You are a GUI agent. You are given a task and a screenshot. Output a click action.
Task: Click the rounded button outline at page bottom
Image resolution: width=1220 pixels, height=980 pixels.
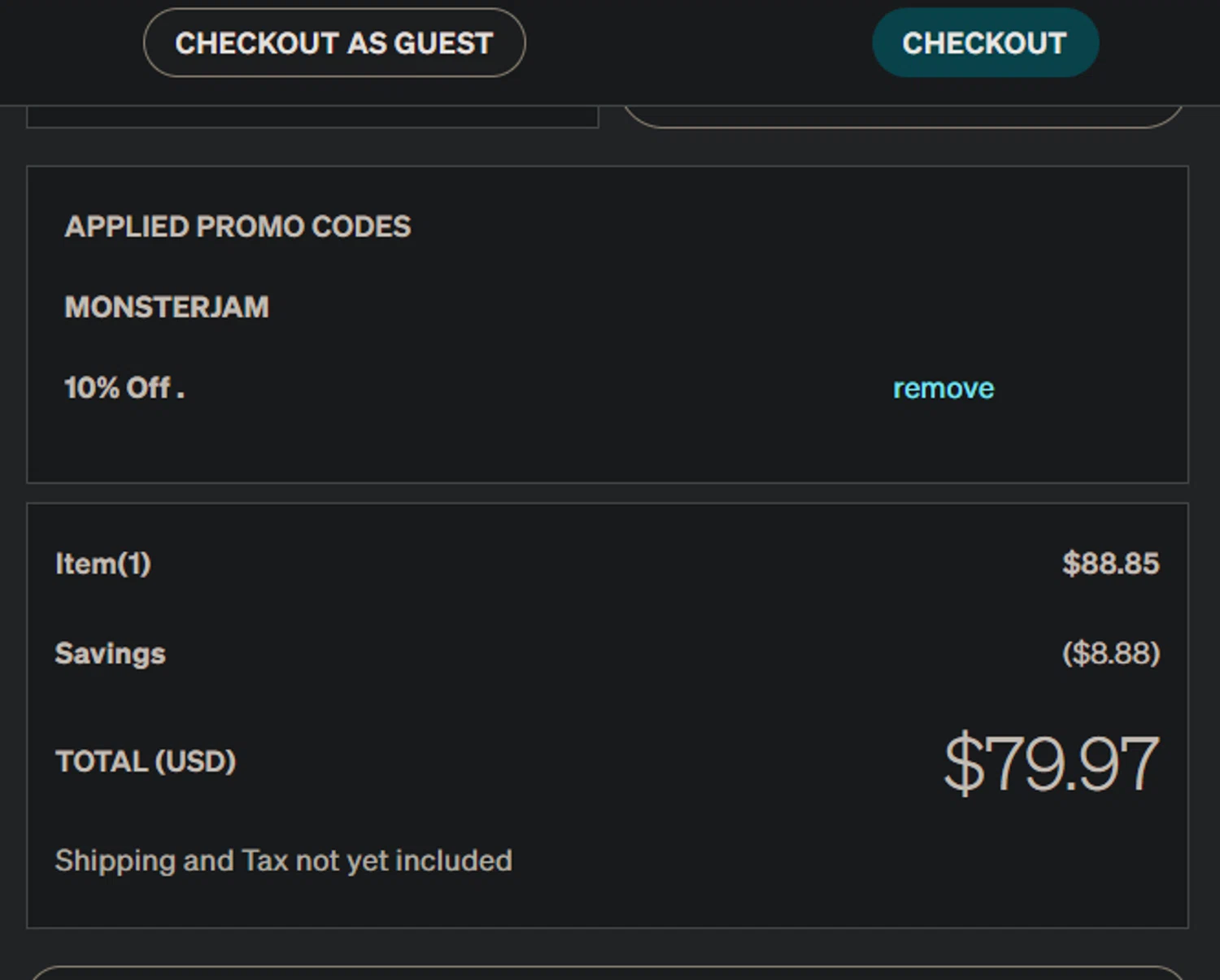(607, 973)
